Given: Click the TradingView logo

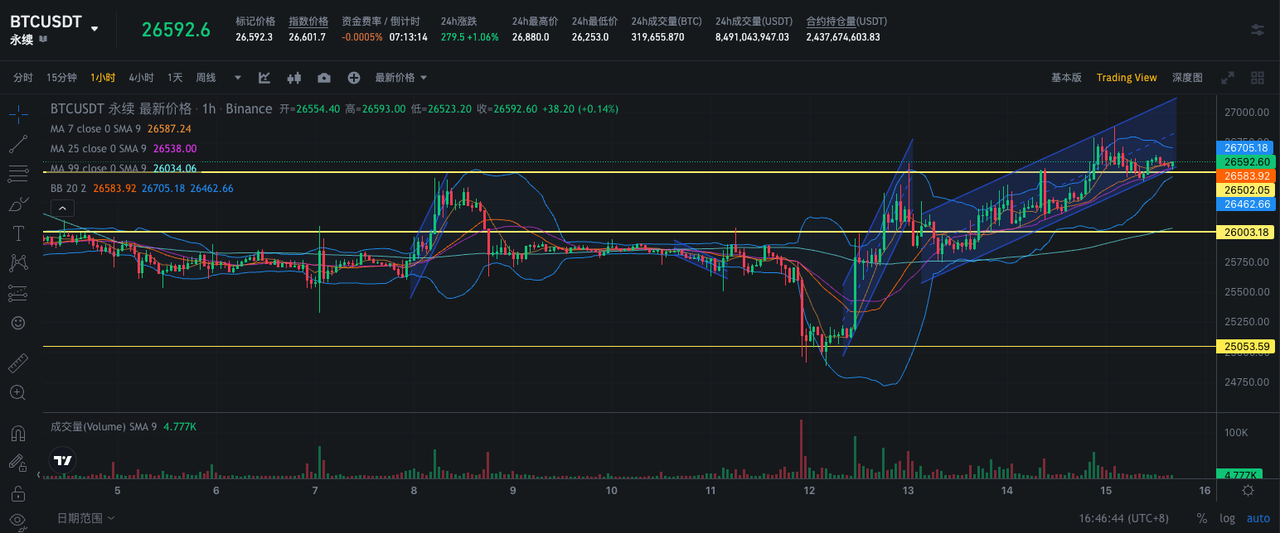Looking at the screenshot, I should tap(63, 462).
